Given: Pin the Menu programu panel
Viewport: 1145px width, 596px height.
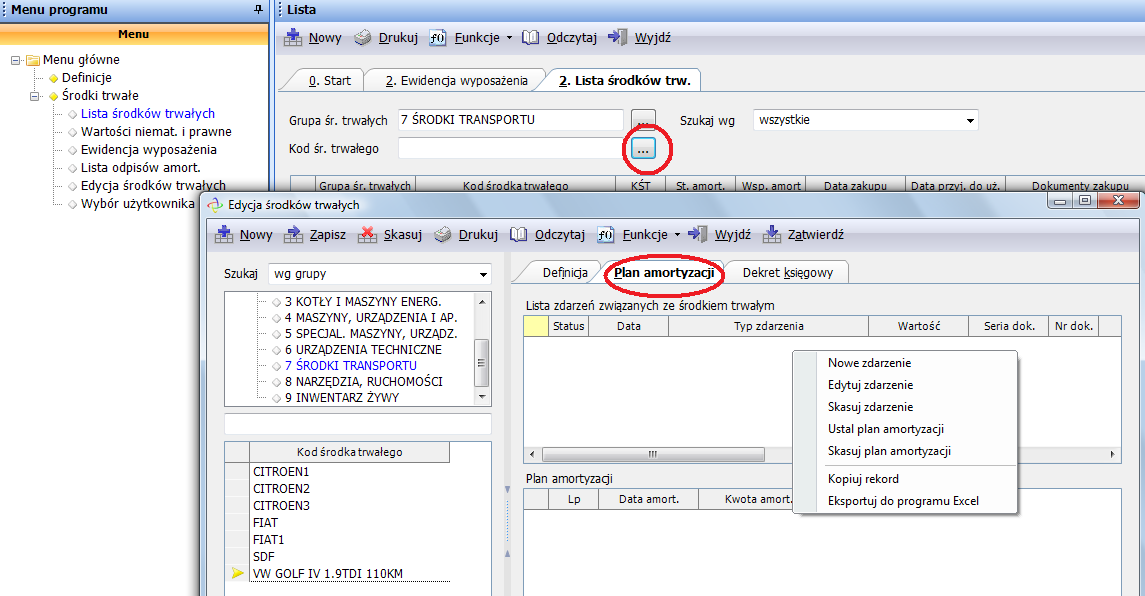Looking at the screenshot, I should coord(259,9).
